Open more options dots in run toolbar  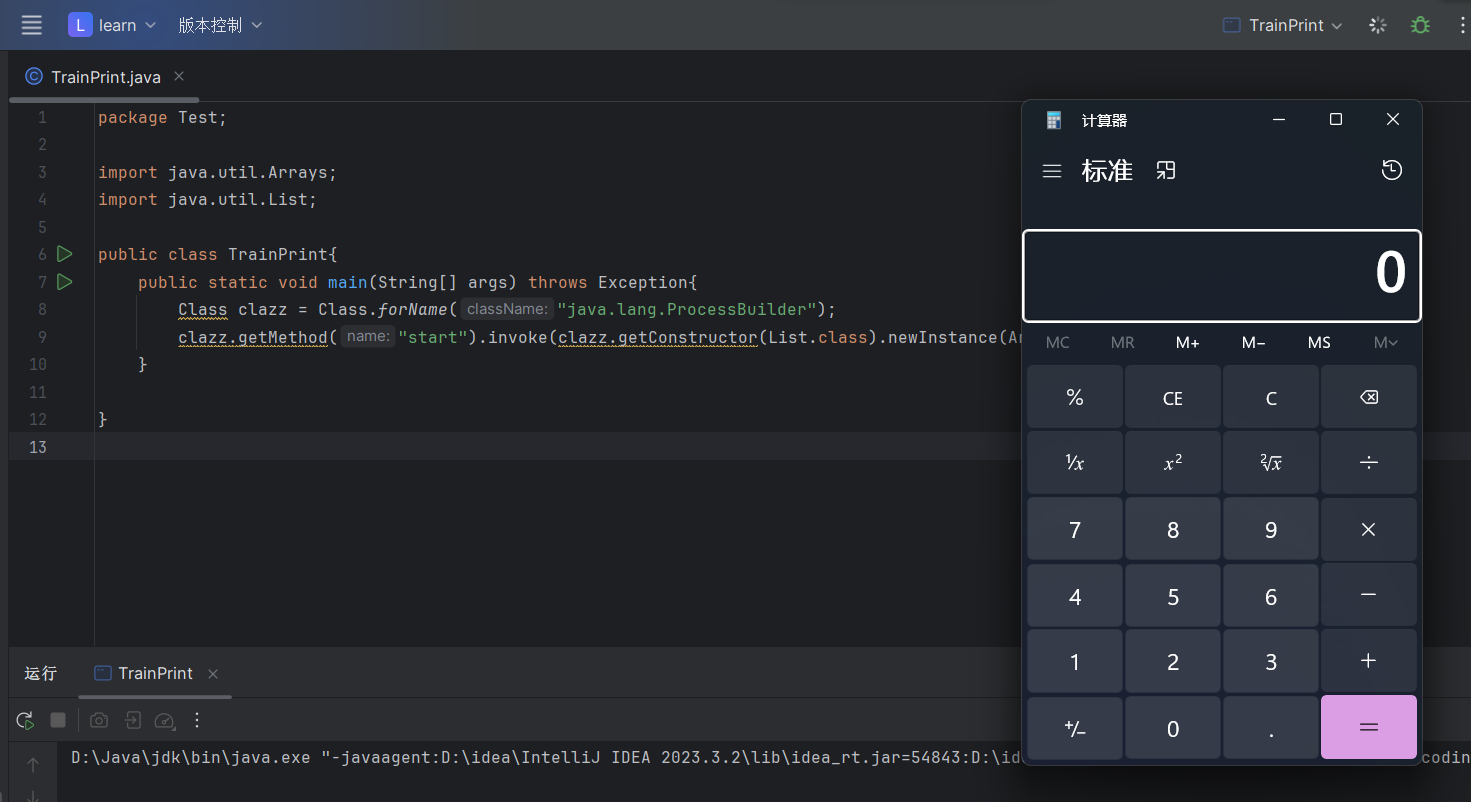point(197,720)
